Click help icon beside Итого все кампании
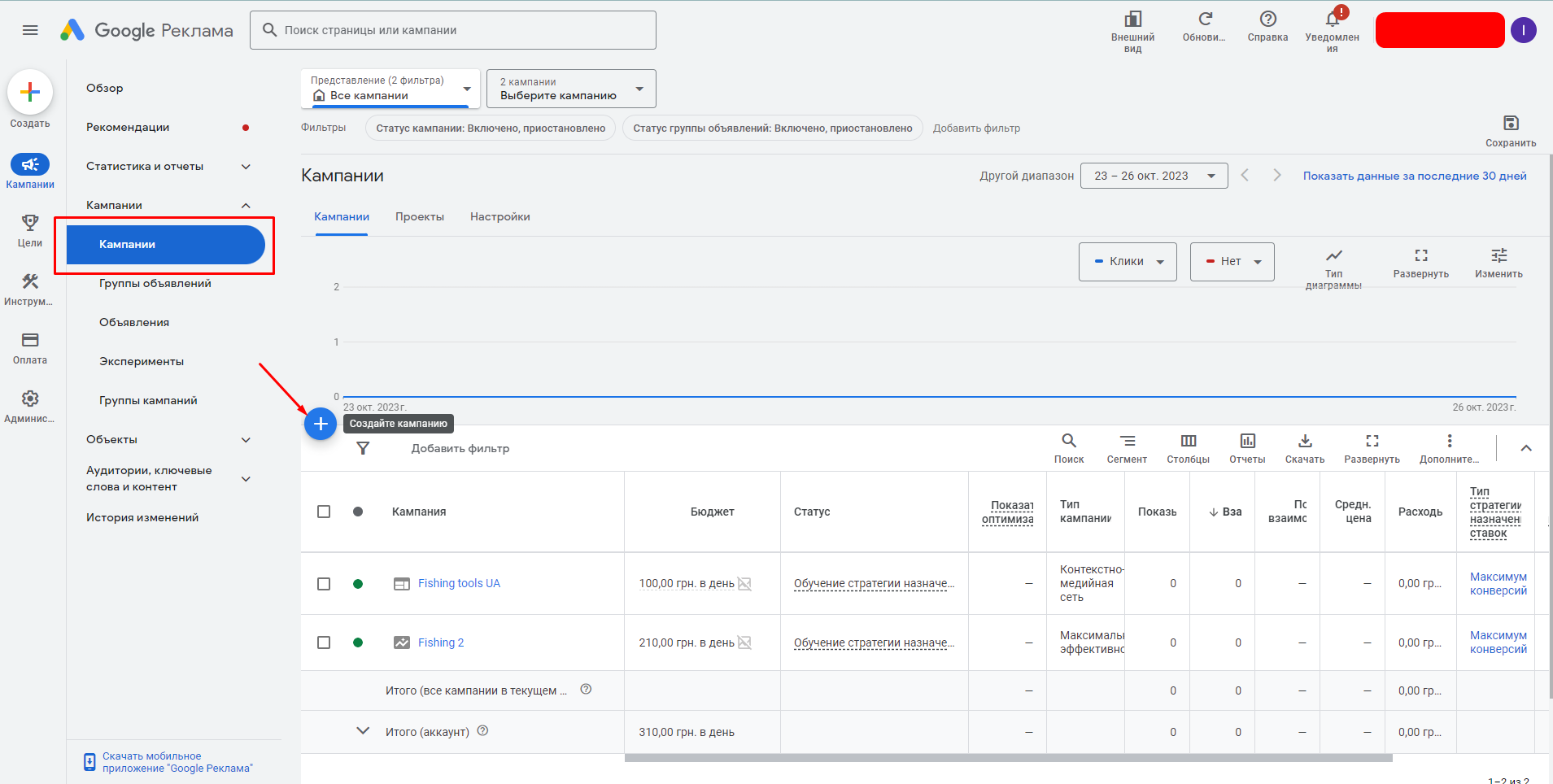 [x=586, y=689]
